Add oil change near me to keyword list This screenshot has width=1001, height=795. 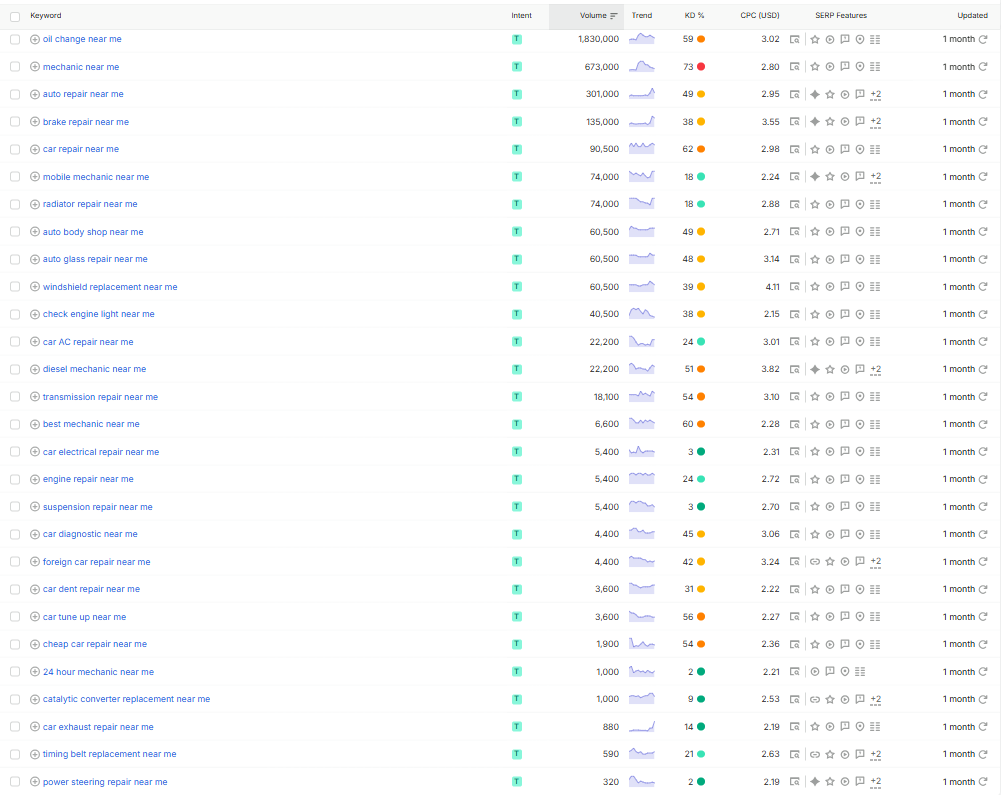point(35,39)
